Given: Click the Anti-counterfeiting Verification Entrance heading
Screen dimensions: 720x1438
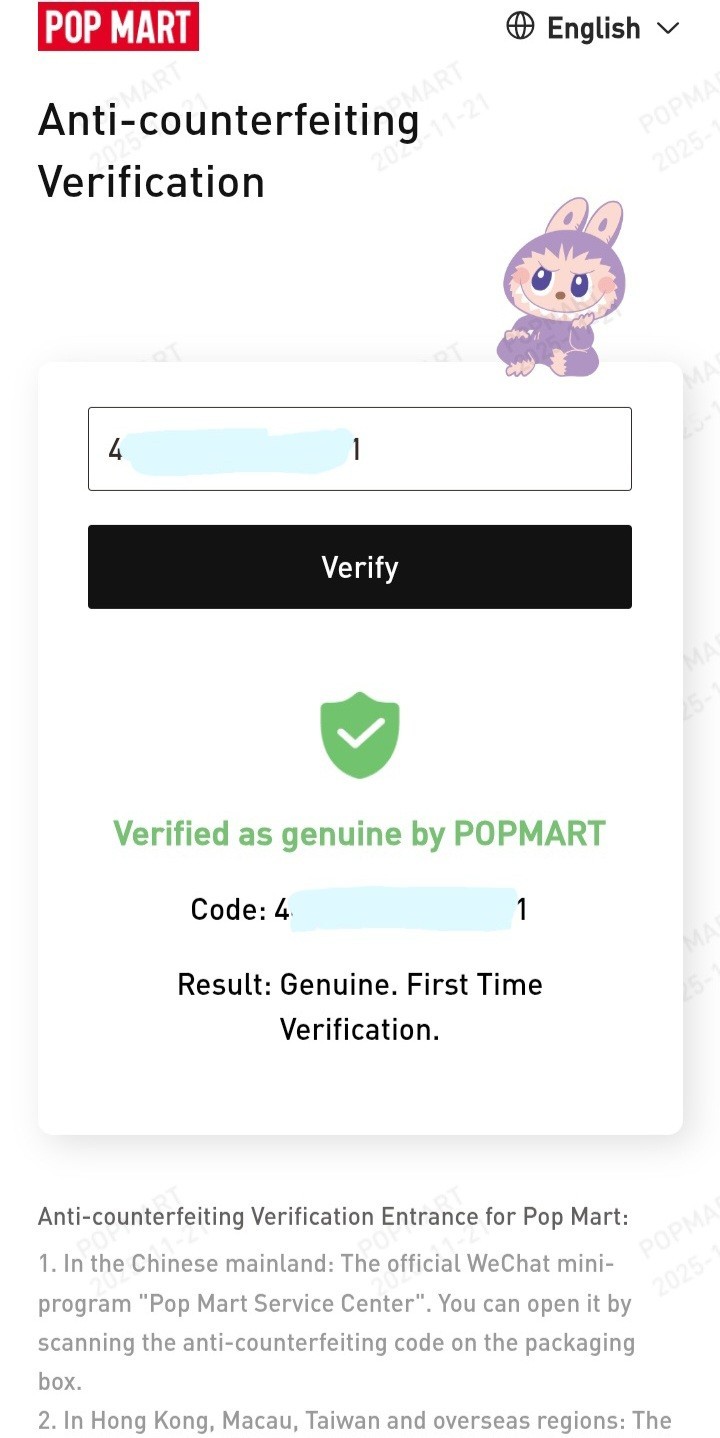Looking at the screenshot, I should point(333,1217).
